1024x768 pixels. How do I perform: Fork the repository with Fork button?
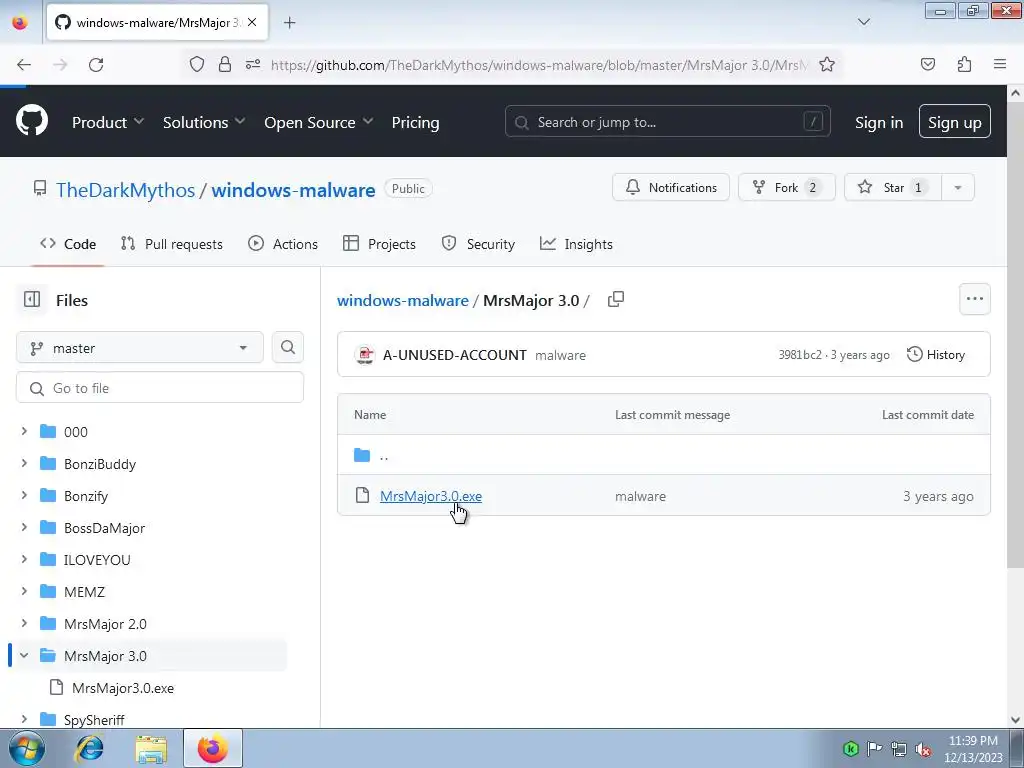pyautogui.click(x=786, y=187)
